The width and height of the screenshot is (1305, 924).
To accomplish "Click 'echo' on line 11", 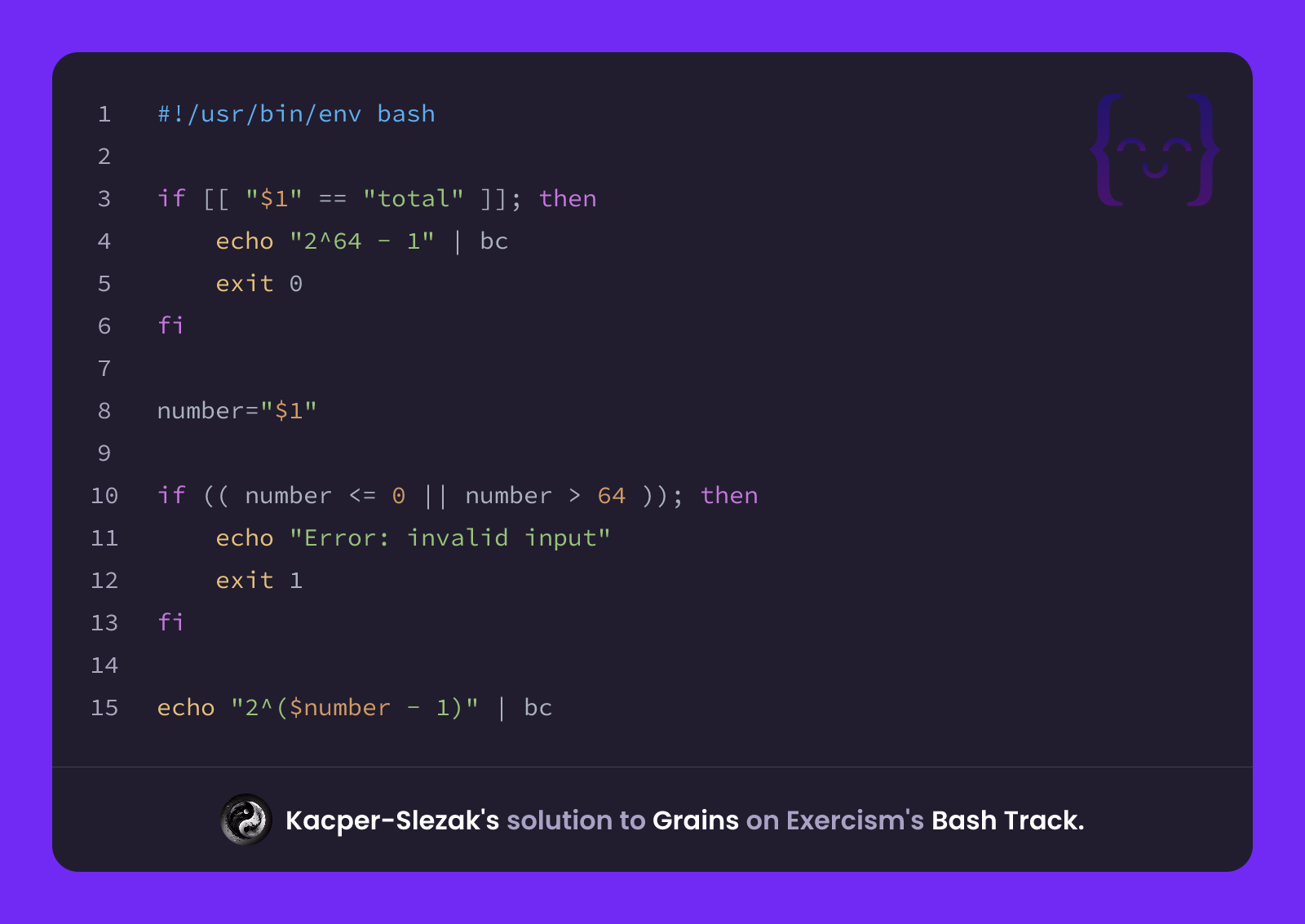I will coord(245,538).
